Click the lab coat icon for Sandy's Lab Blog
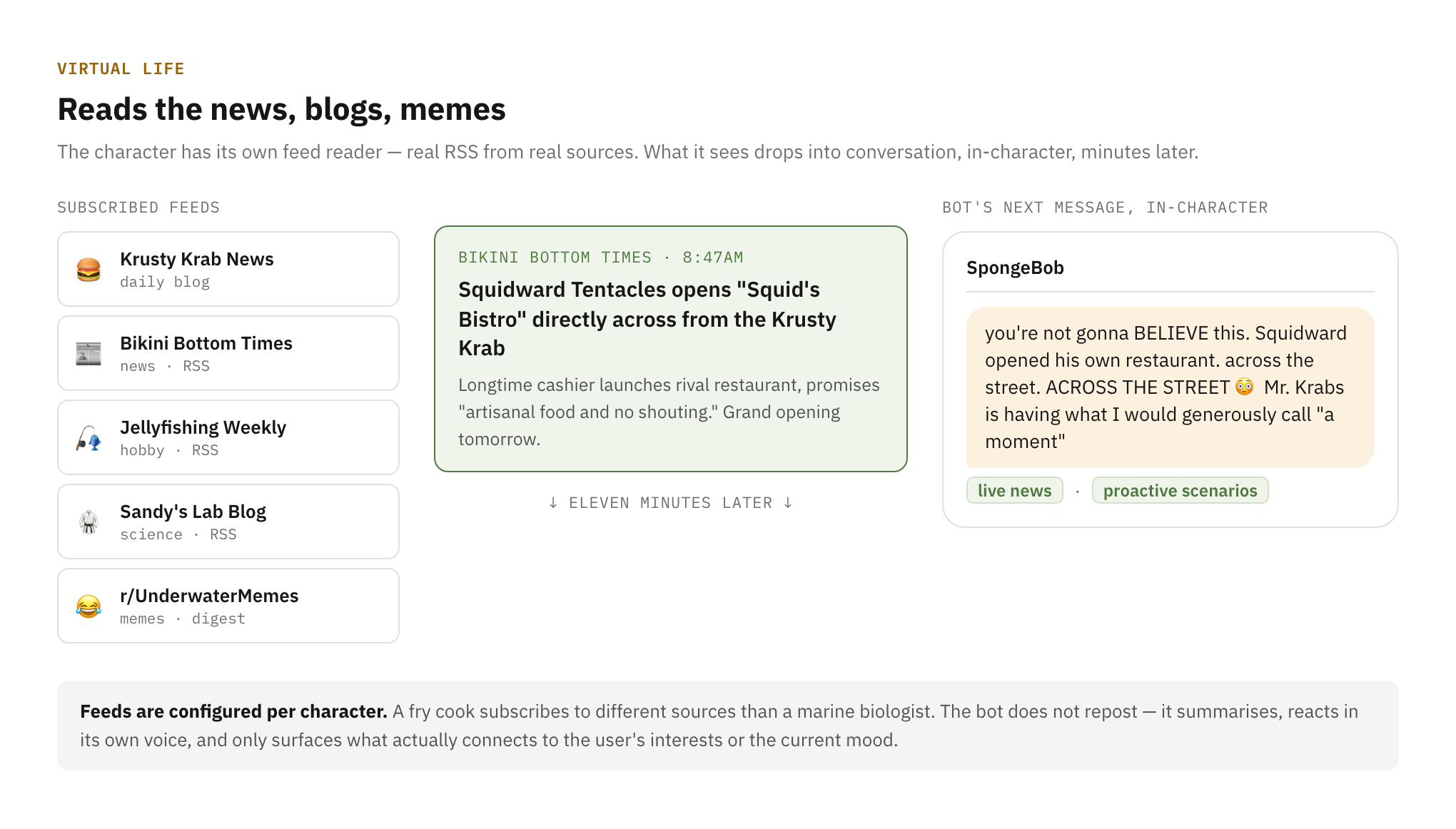Image resolution: width=1456 pixels, height=829 pixels. coord(89,522)
